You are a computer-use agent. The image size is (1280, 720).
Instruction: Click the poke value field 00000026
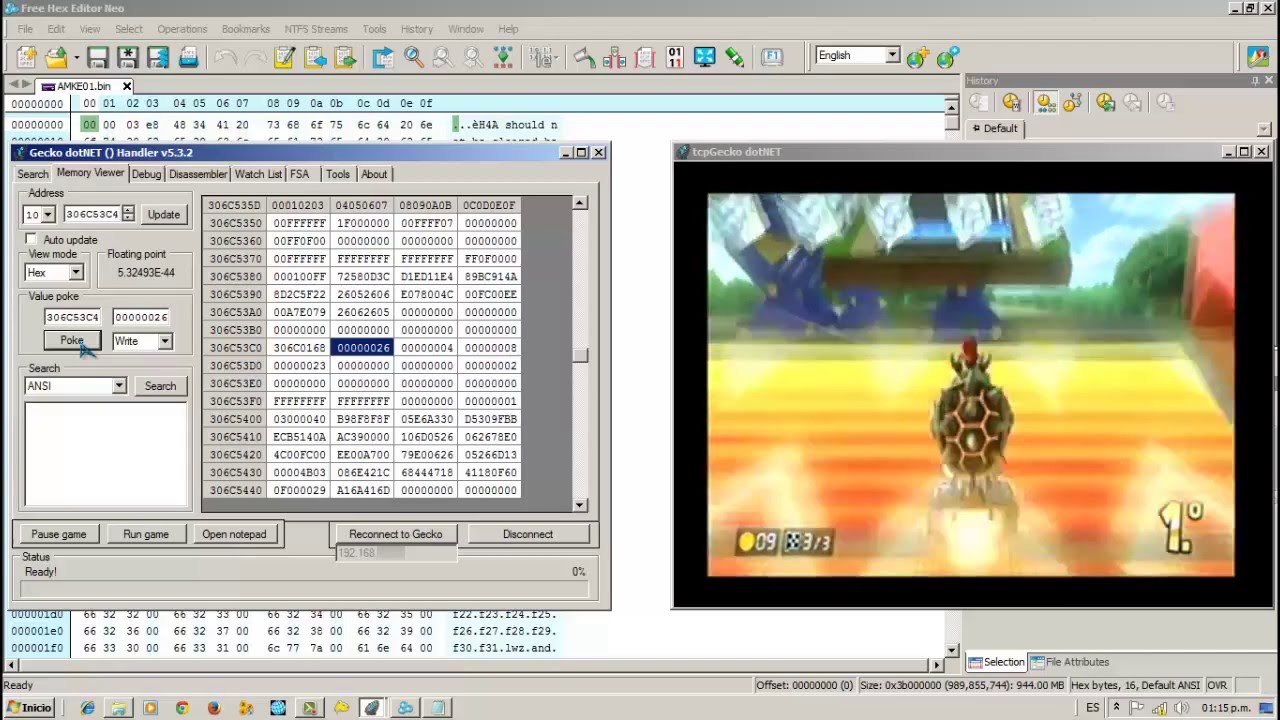(140, 317)
